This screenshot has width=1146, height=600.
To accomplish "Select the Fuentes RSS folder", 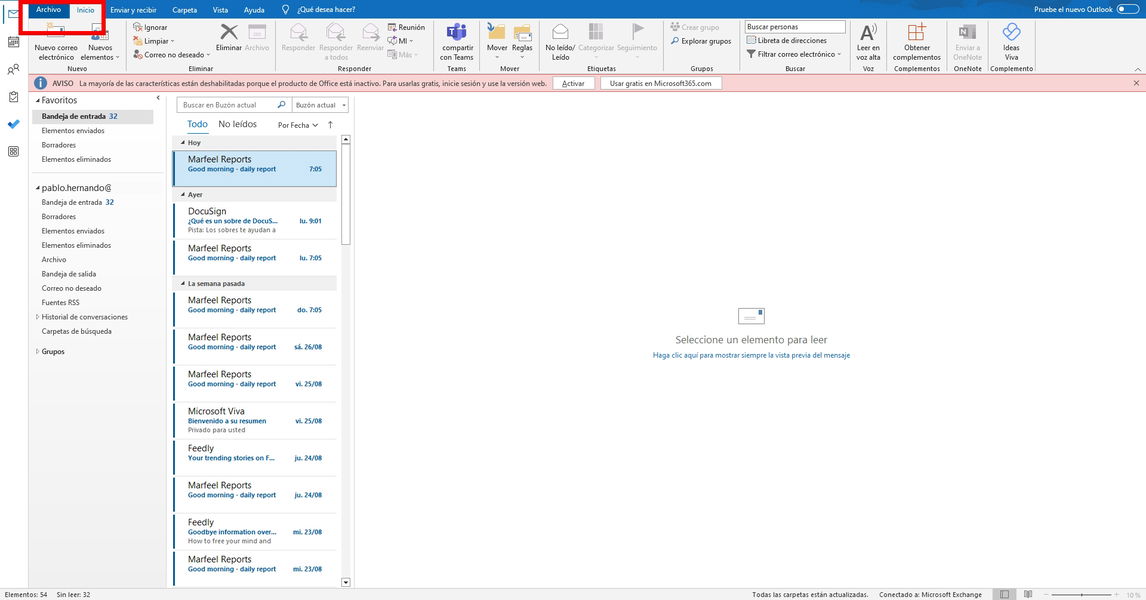I will 60,303.
